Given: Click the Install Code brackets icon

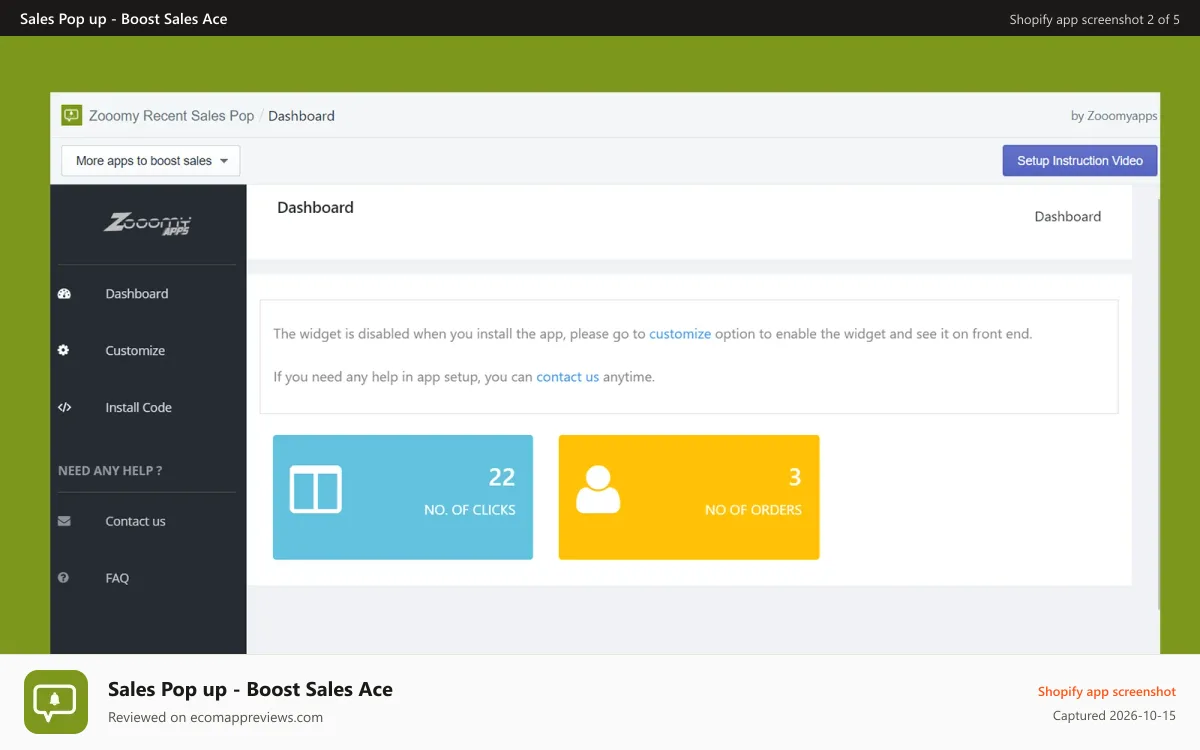Looking at the screenshot, I should point(64,408).
